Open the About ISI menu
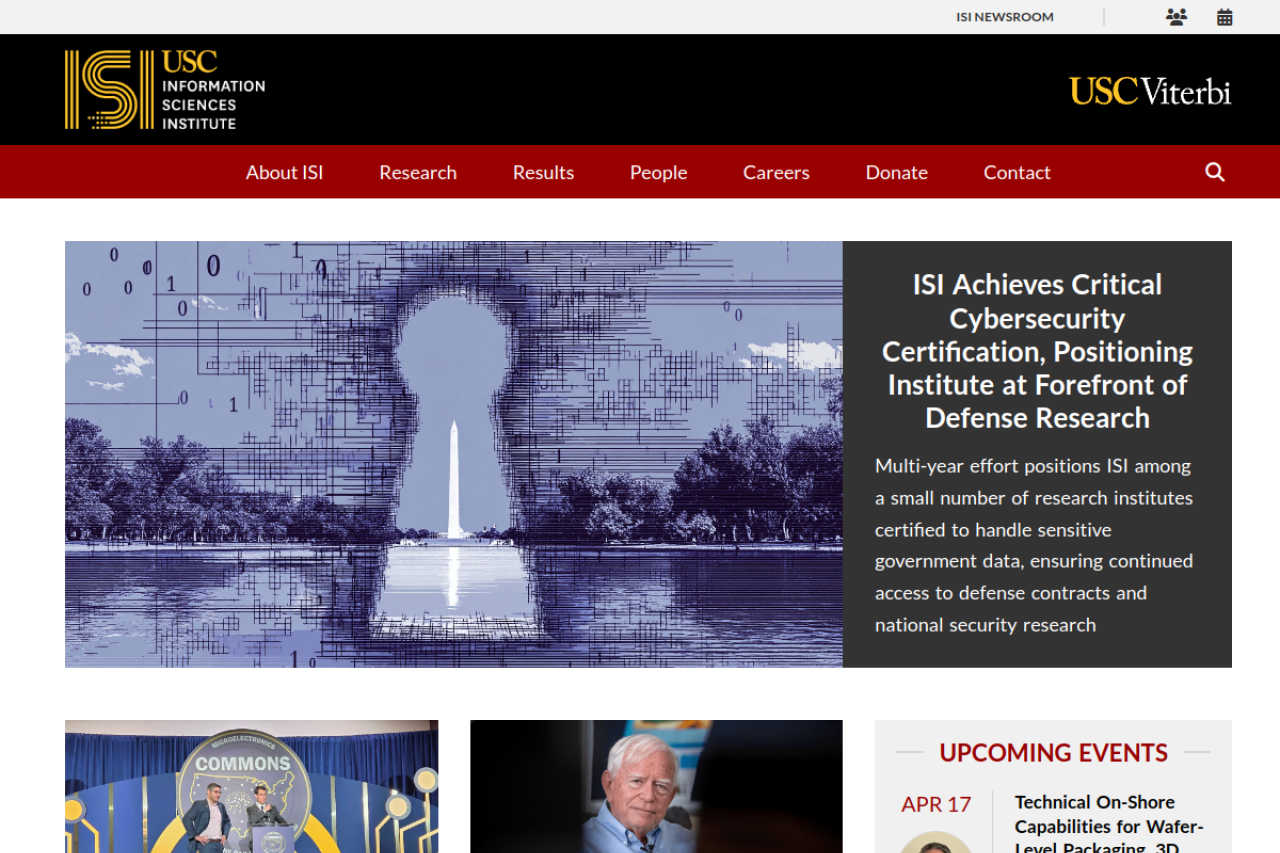1280x853 pixels. pos(284,172)
